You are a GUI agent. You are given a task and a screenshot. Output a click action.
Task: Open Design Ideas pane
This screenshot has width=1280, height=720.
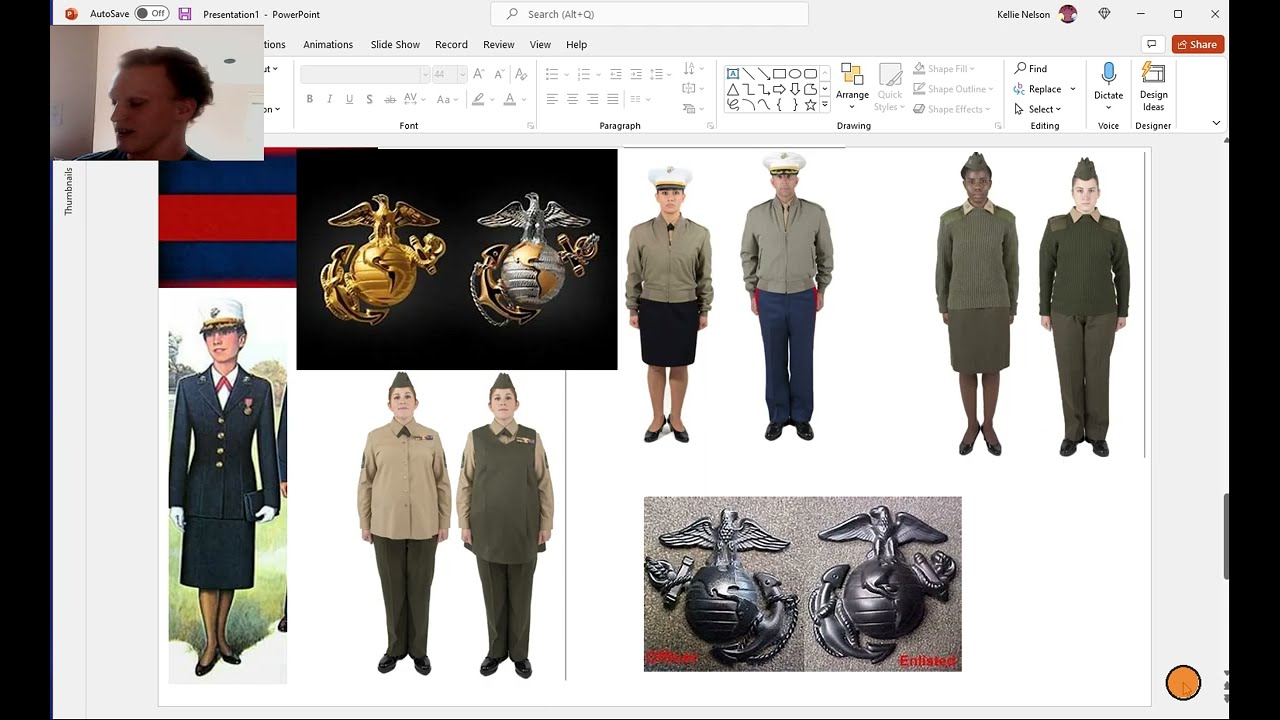1153,86
